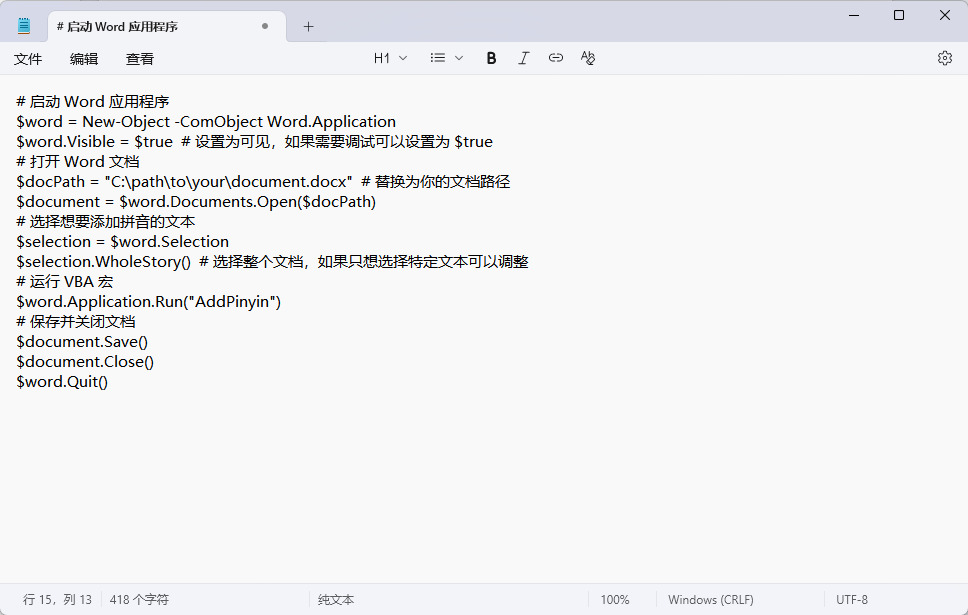This screenshot has height=615, width=968.
Task: Minimize the Notepad window
Action: [854, 15]
